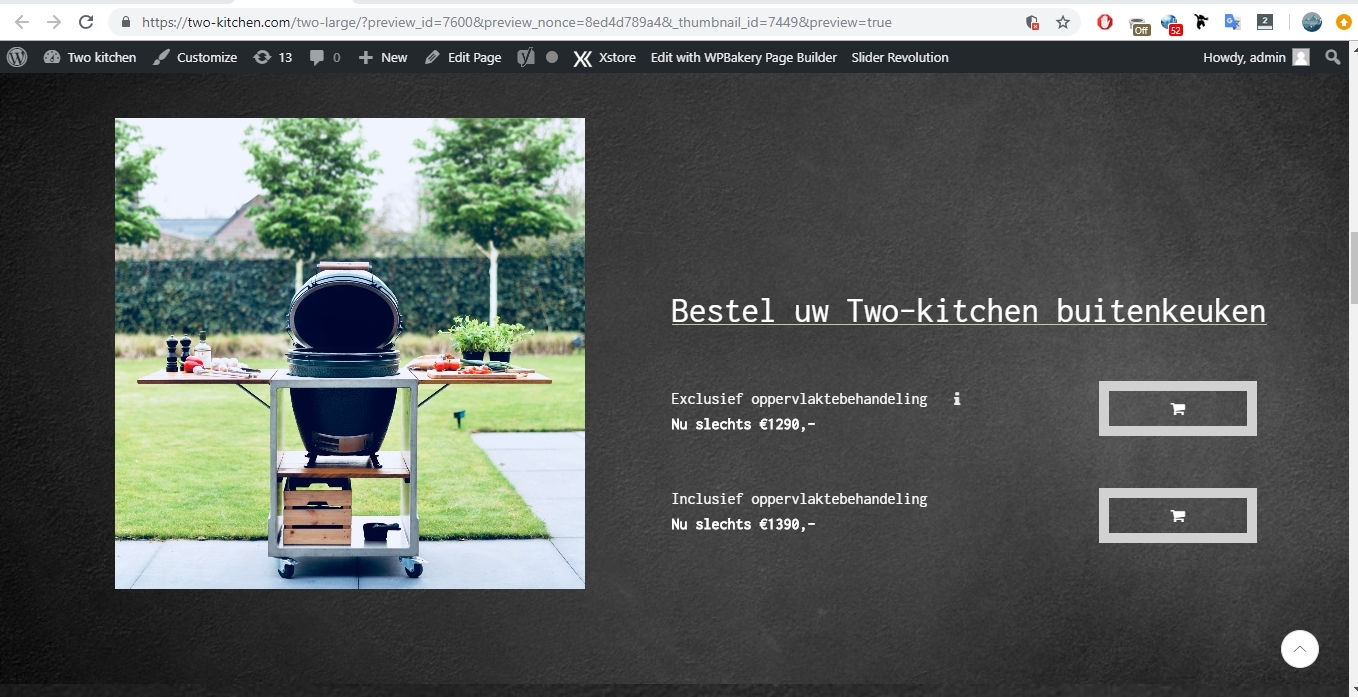Add Exclusief oppervlaktebehandeling option to cart
The height and width of the screenshot is (697, 1358).
tap(1178, 408)
